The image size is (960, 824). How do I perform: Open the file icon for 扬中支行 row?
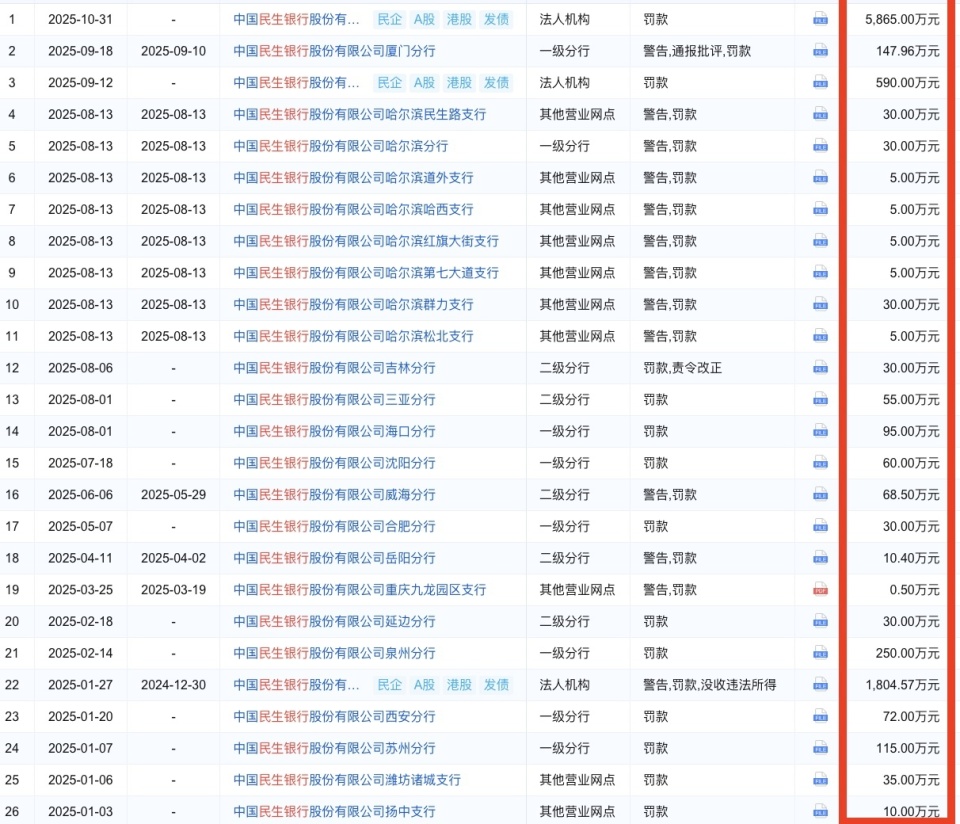[820, 812]
